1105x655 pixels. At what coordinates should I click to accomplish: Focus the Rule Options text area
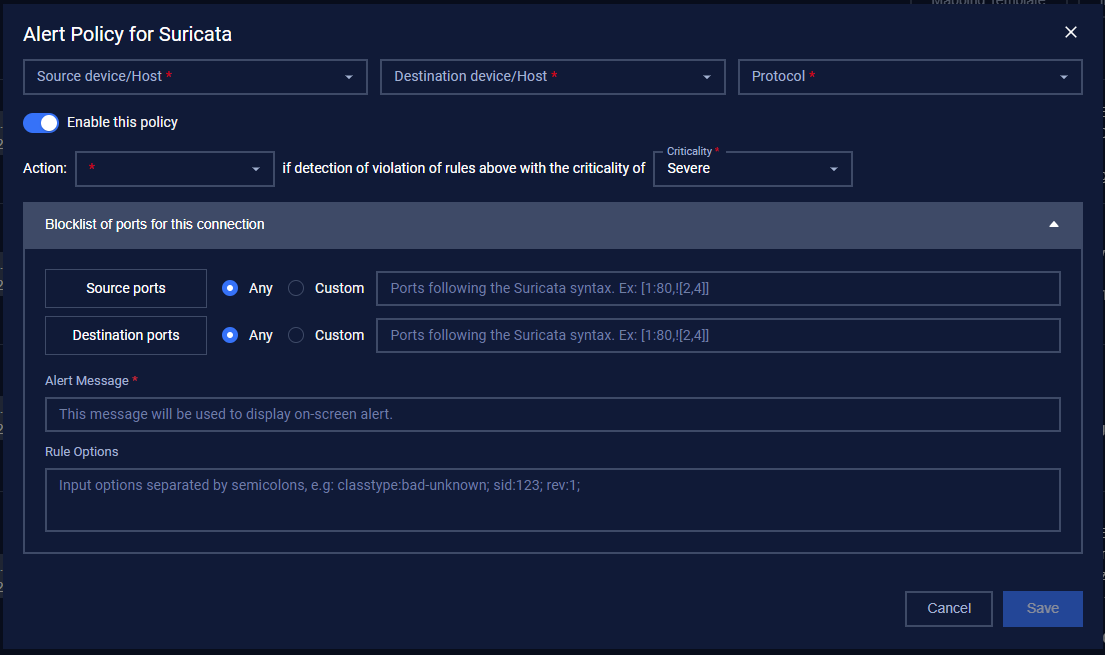tap(552, 500)
